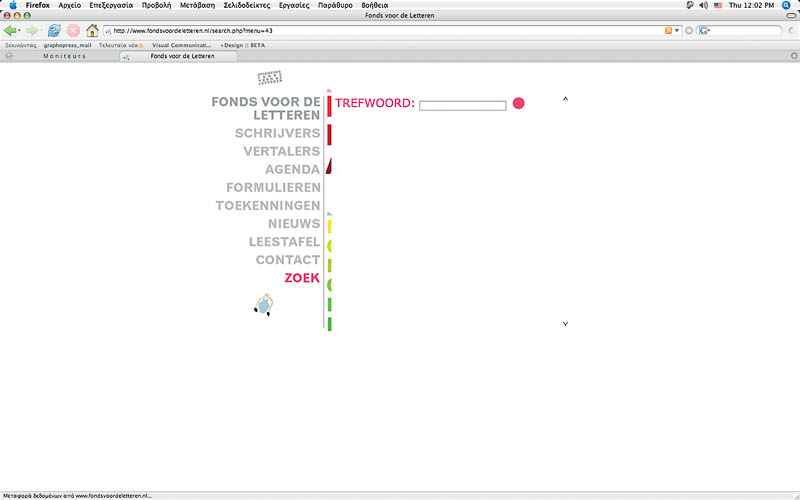Click the US flag input source icon
This screenshot has height=500, width=800.
click(718, 5)
